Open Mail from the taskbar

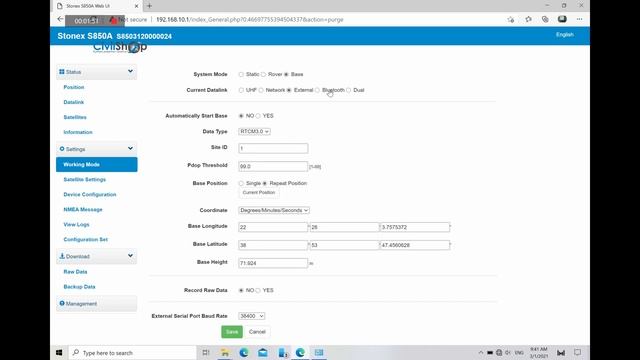coord(262,353)
